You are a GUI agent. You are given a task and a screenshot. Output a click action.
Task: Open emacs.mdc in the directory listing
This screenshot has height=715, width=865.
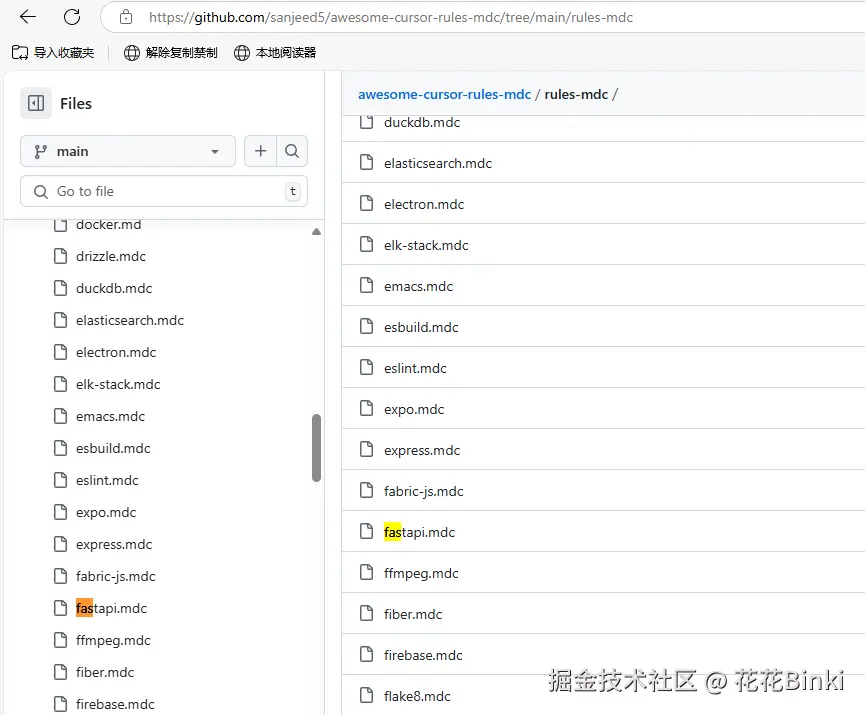coord(418,286)
